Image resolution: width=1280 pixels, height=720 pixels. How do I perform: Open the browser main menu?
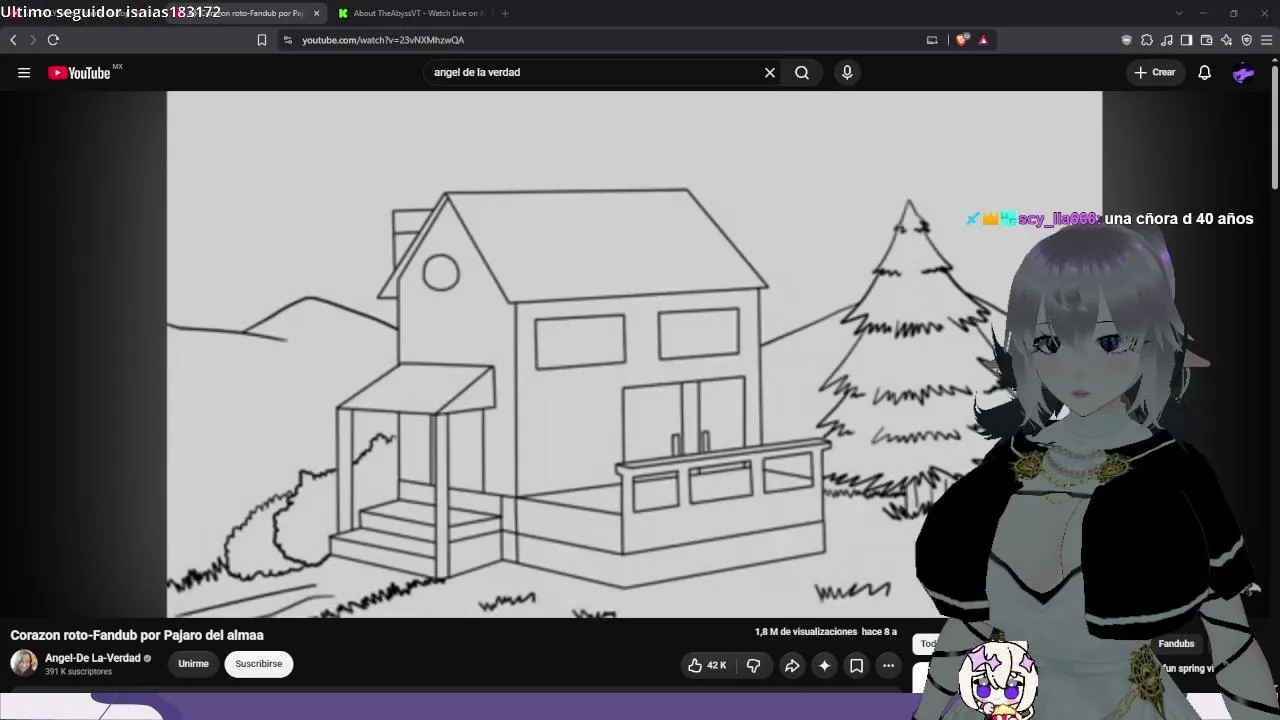pyautogui.click(x=1266, y=40)
